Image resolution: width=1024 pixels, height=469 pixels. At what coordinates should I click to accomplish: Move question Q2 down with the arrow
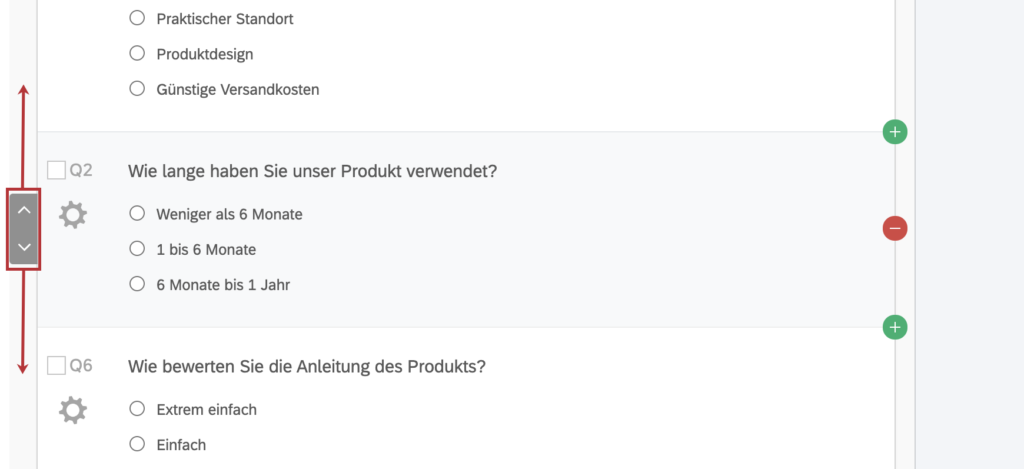pos(24,247)
